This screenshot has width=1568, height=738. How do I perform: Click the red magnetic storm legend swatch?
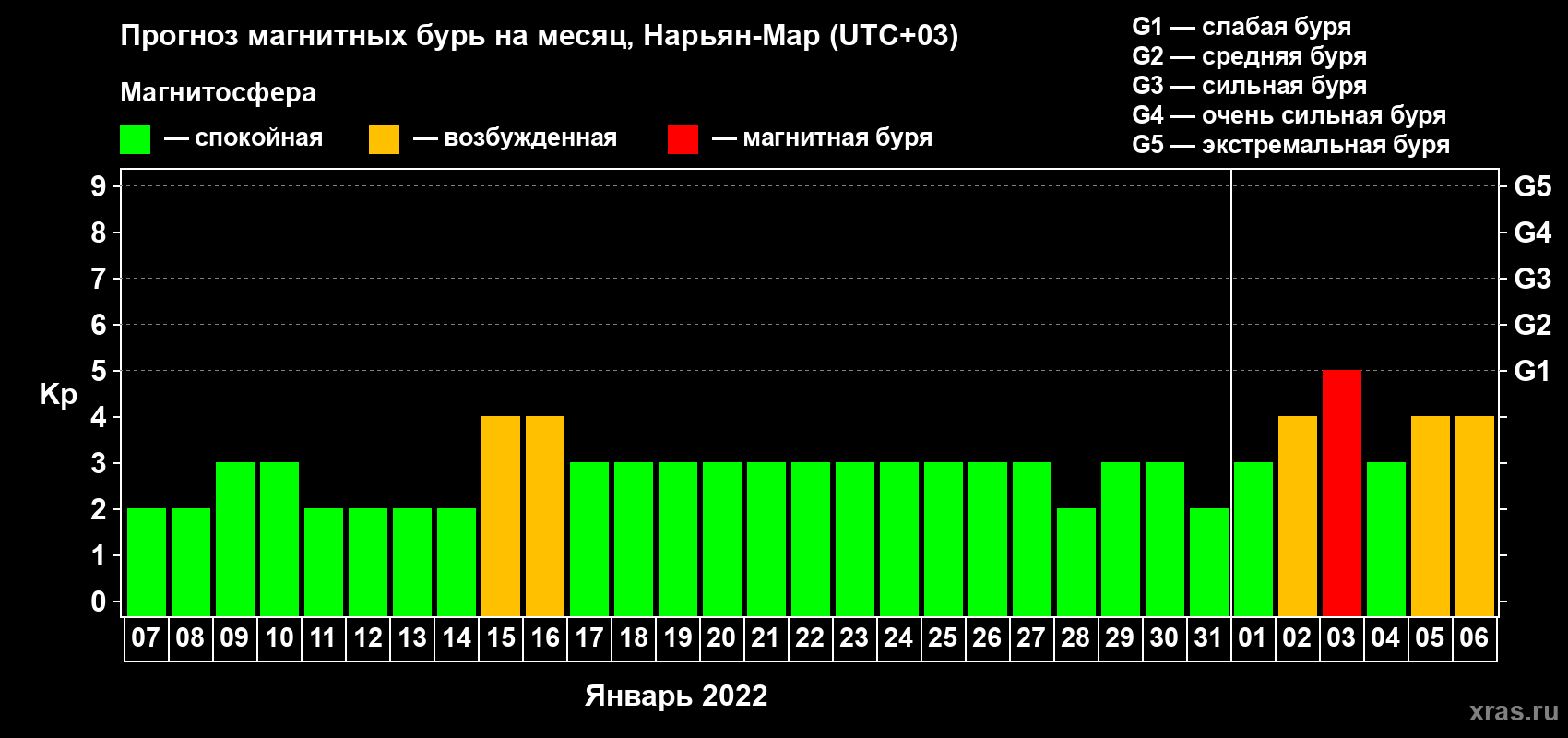(x=683, y=139)
